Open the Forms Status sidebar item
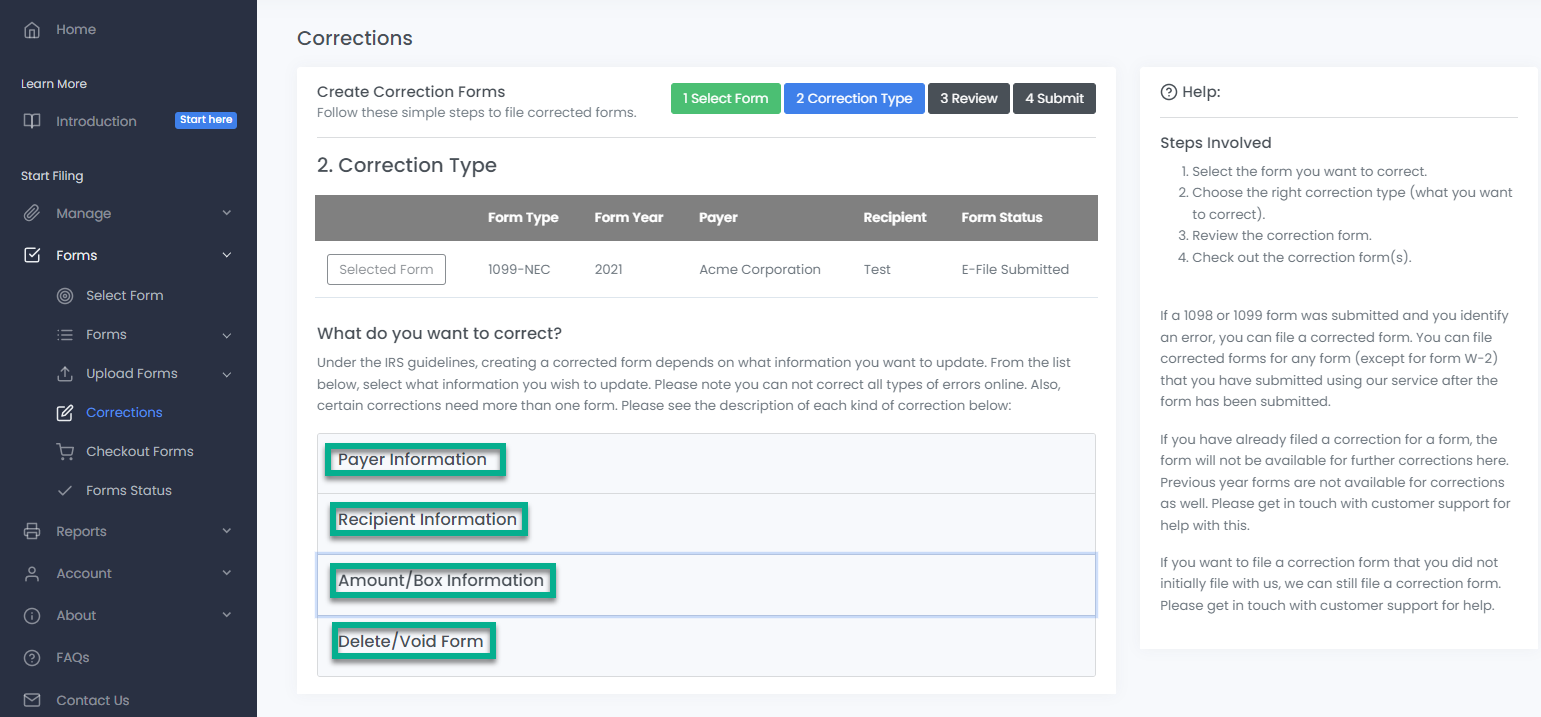This screenshot has width=1541, height=717. tap(128, 490)
